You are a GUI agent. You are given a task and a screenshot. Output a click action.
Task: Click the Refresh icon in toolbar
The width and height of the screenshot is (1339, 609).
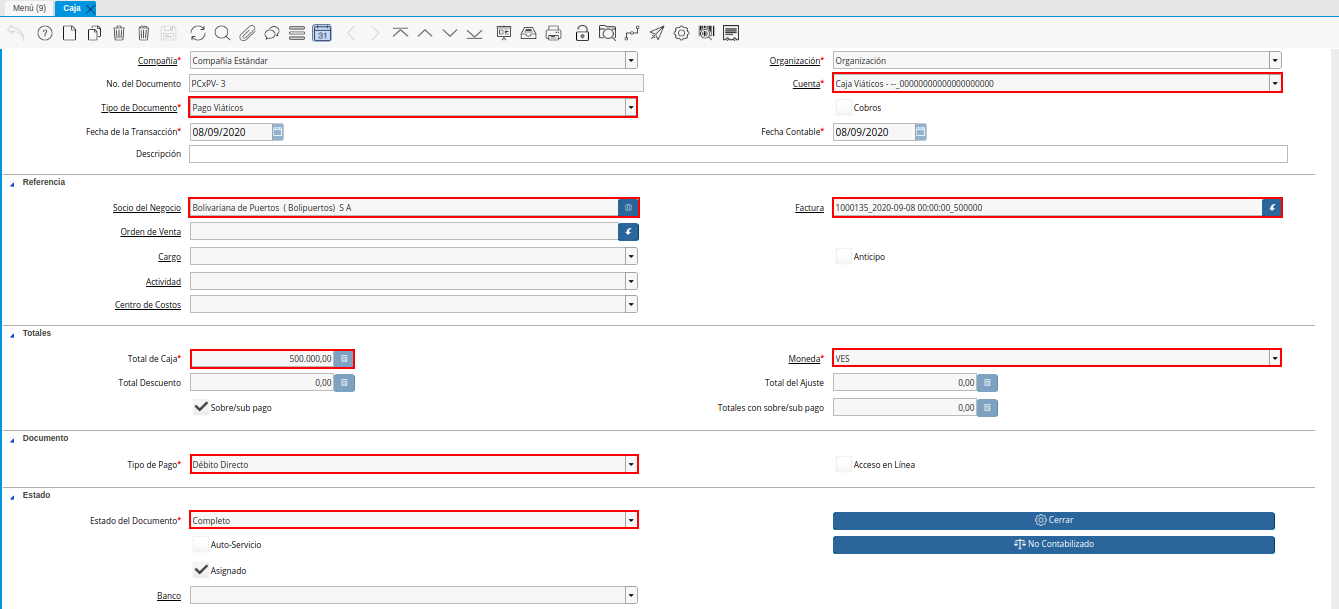(x=197, y=33)
